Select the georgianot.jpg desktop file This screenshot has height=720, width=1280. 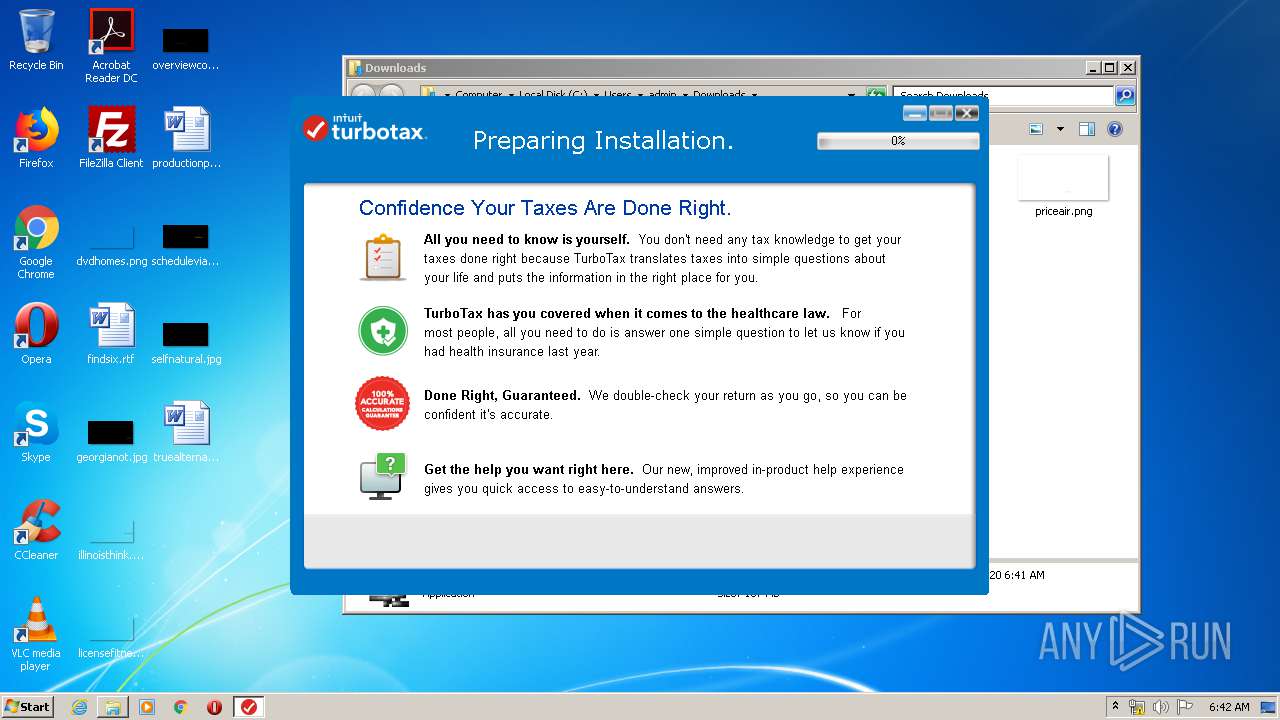(x=111, y=439)
